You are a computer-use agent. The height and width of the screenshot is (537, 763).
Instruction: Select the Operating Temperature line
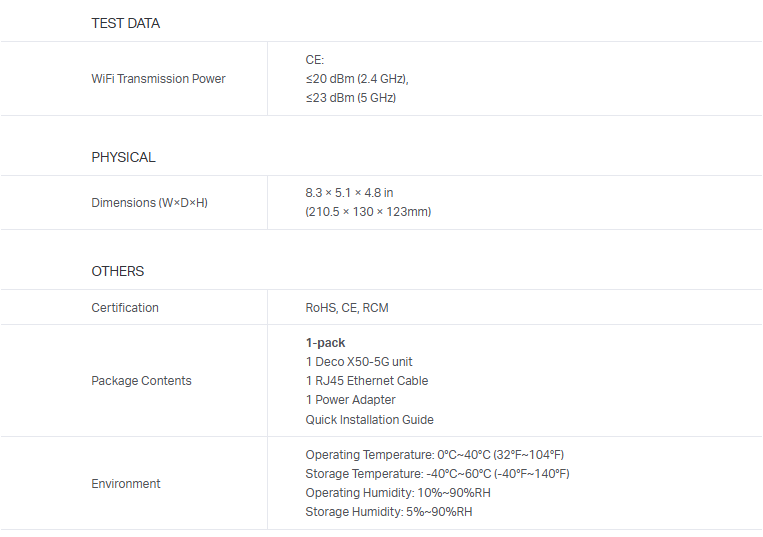[434, 454]
